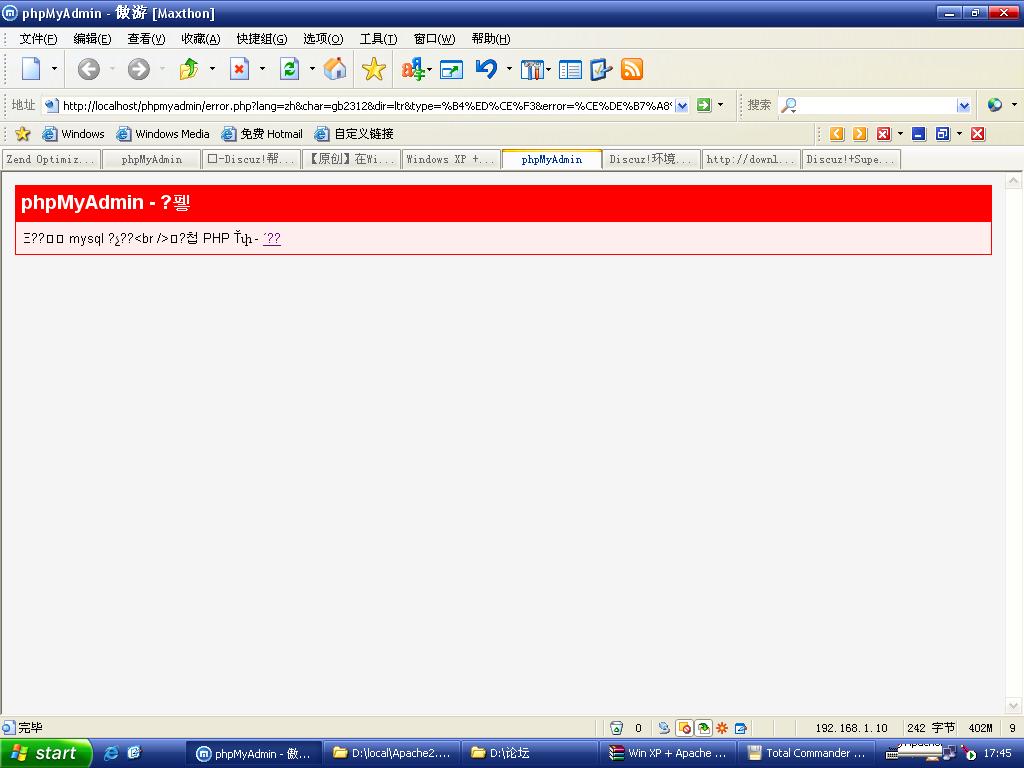The width and height of the screenshot is (1024, 768).
Task: Open the 帮助(H) menu
Action: [490, 39]
